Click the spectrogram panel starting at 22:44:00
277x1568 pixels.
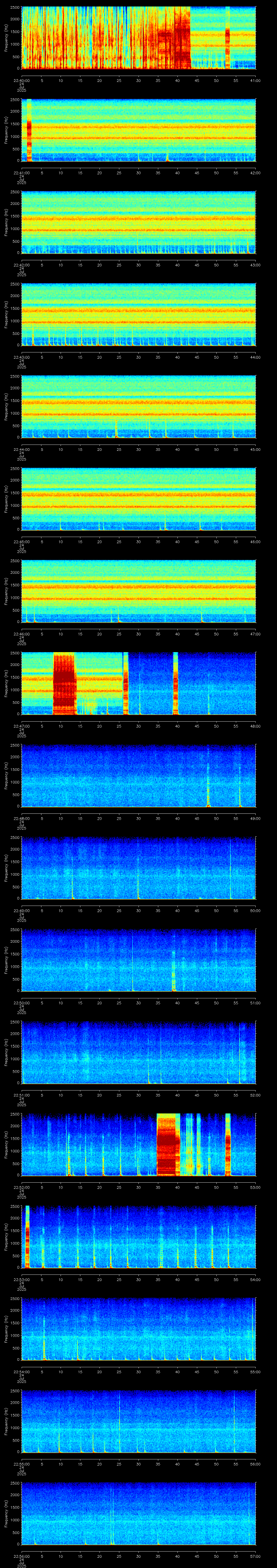pyautogui.click(x=138, y=407)
